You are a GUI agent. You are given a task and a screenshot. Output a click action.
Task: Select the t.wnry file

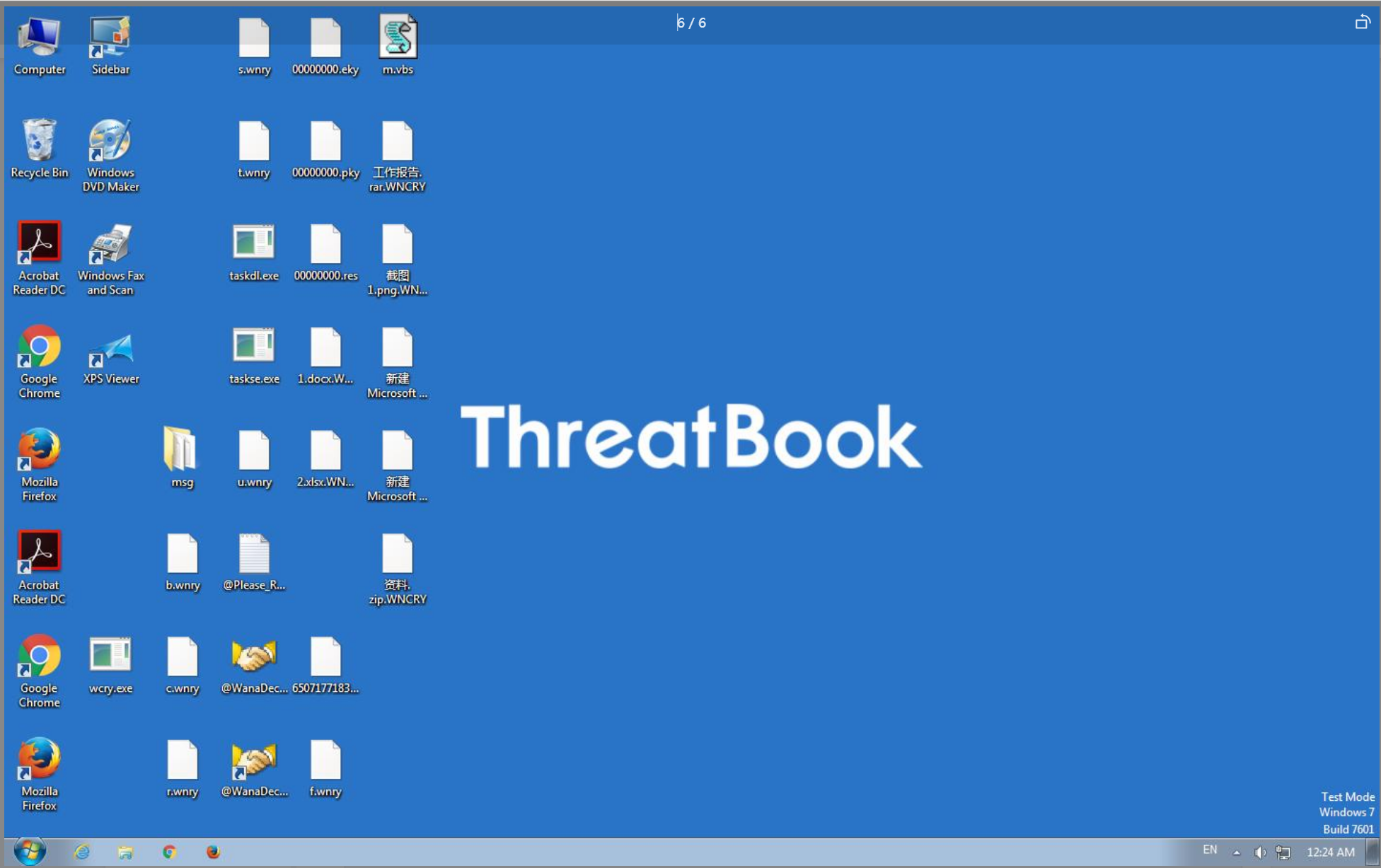point(254,149)
